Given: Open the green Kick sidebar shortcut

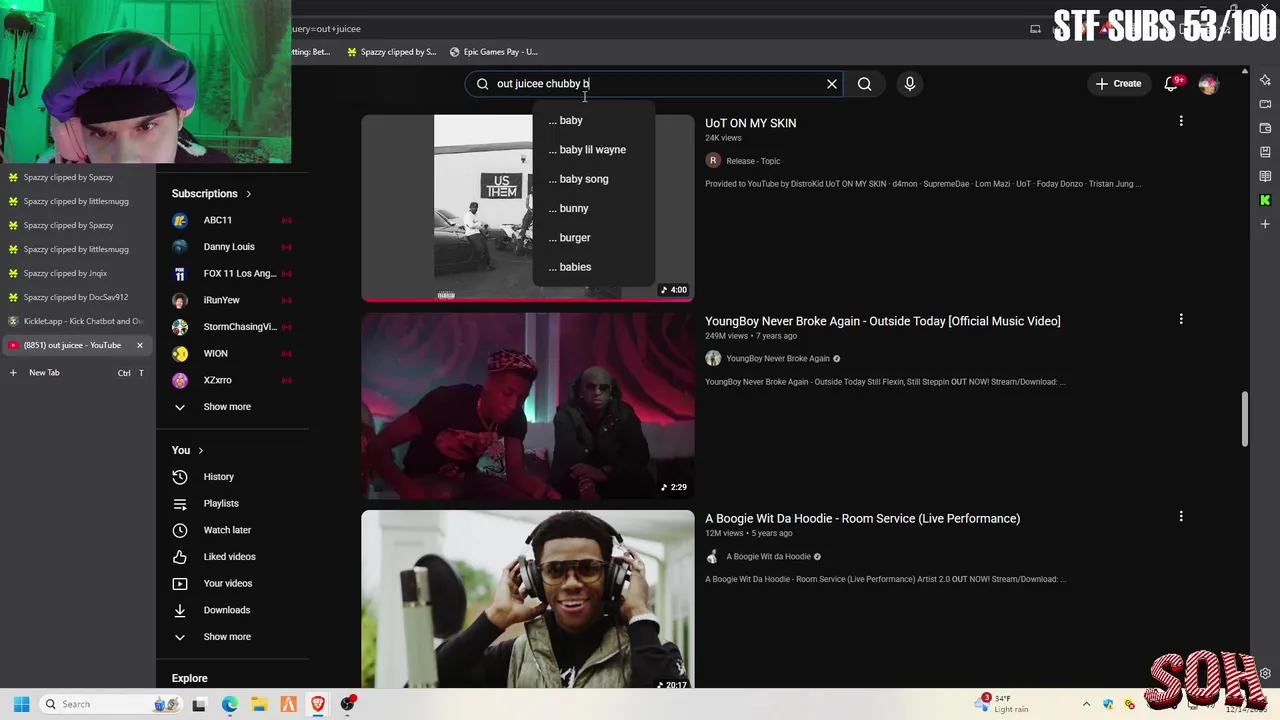Looking at the screenshot, I should (x=1265, y=200).
